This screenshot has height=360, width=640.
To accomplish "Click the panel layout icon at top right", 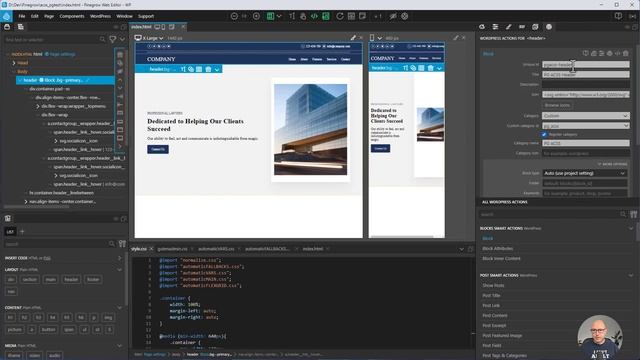I will tap(618, 16).
